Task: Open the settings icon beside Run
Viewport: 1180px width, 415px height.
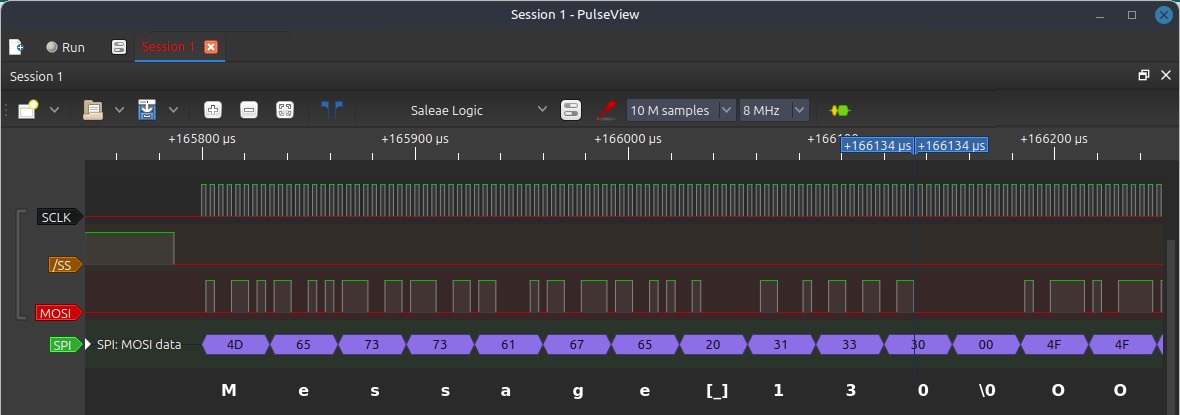Action: click(118, 47)
